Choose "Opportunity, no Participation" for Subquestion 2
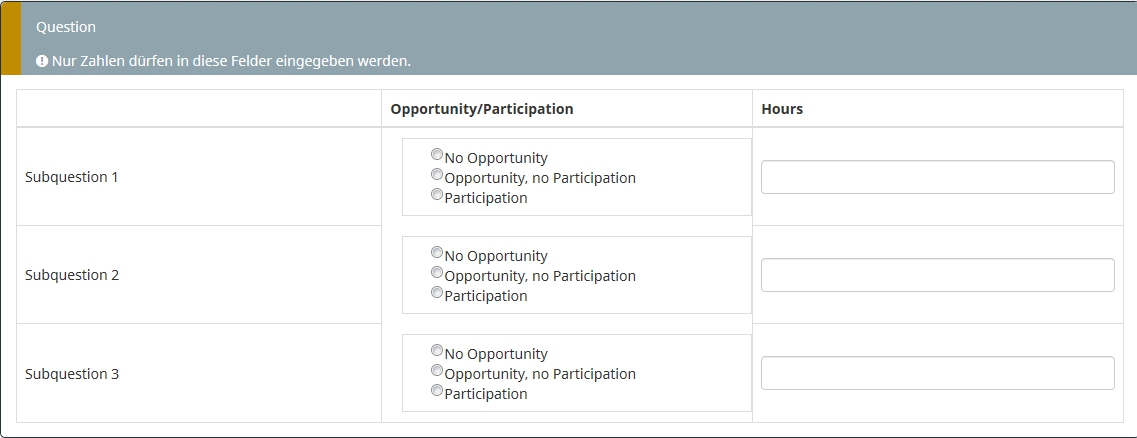The image size is (1137, 438). (x=437, y=273)
